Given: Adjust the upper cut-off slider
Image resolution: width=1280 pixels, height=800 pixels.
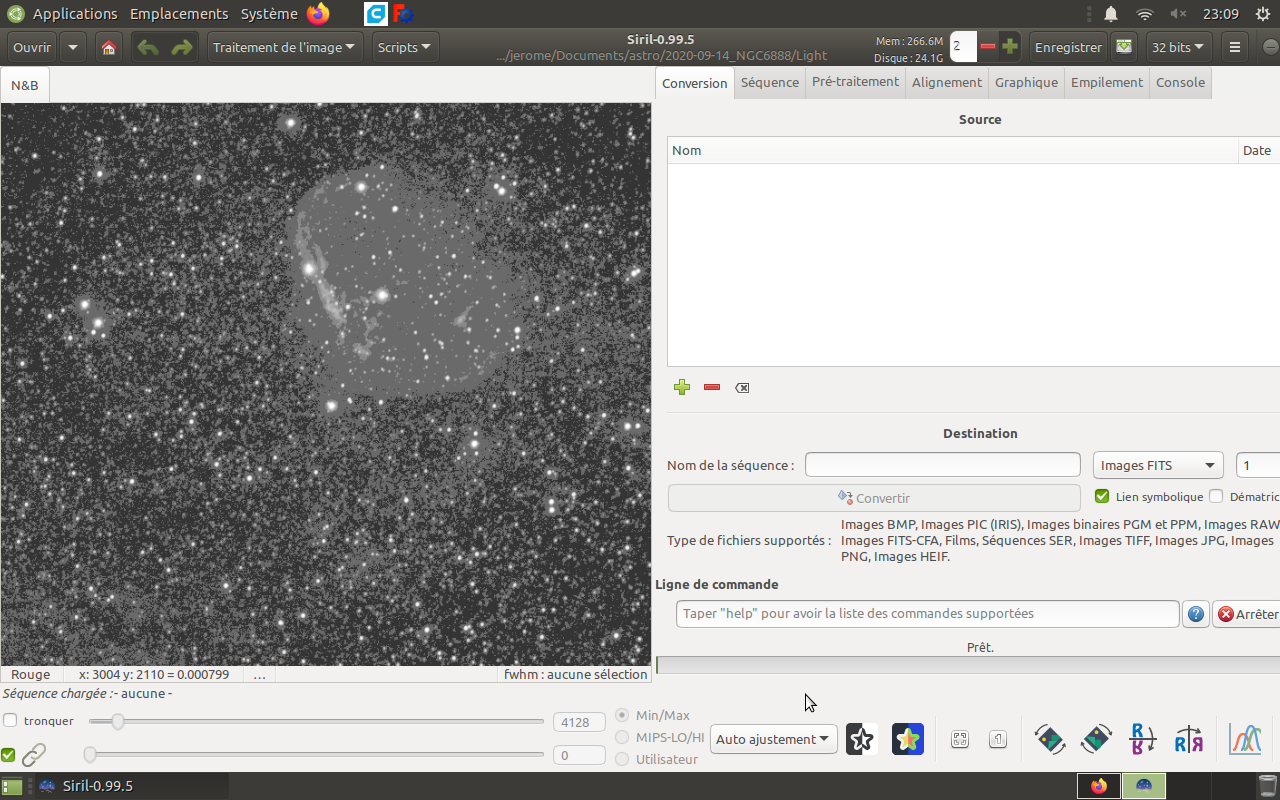Looking at the screenshot, I should point(316,721).
